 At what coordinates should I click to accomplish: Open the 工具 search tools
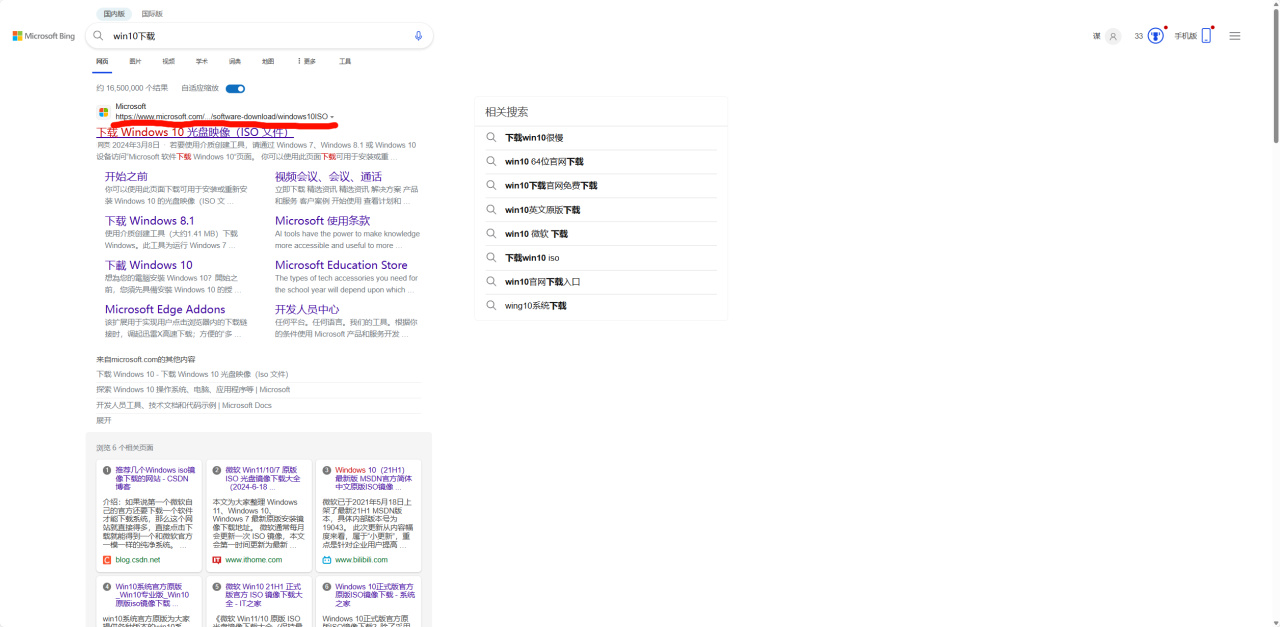click(x=345, y=61)
